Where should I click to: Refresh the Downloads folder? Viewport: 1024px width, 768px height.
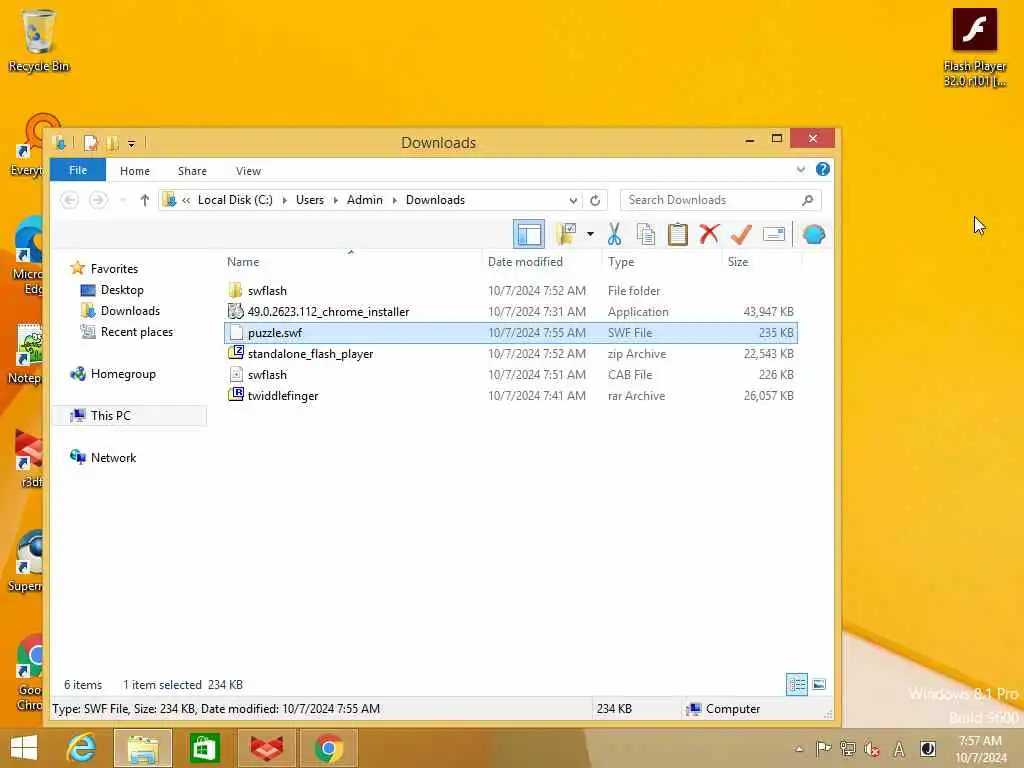595,200
